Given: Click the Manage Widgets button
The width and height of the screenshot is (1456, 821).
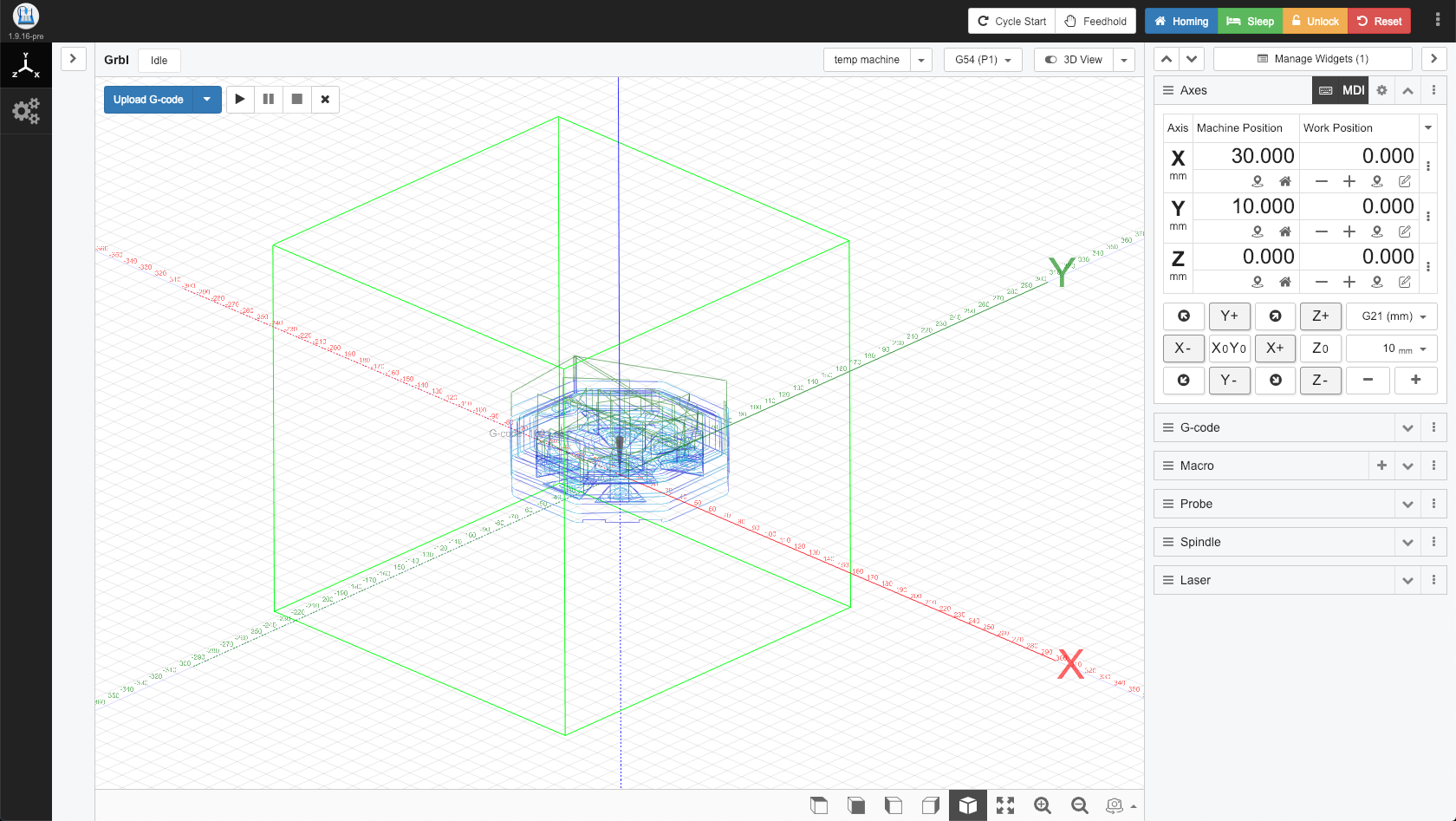Looking at the screenshot, I should 1312,59.
